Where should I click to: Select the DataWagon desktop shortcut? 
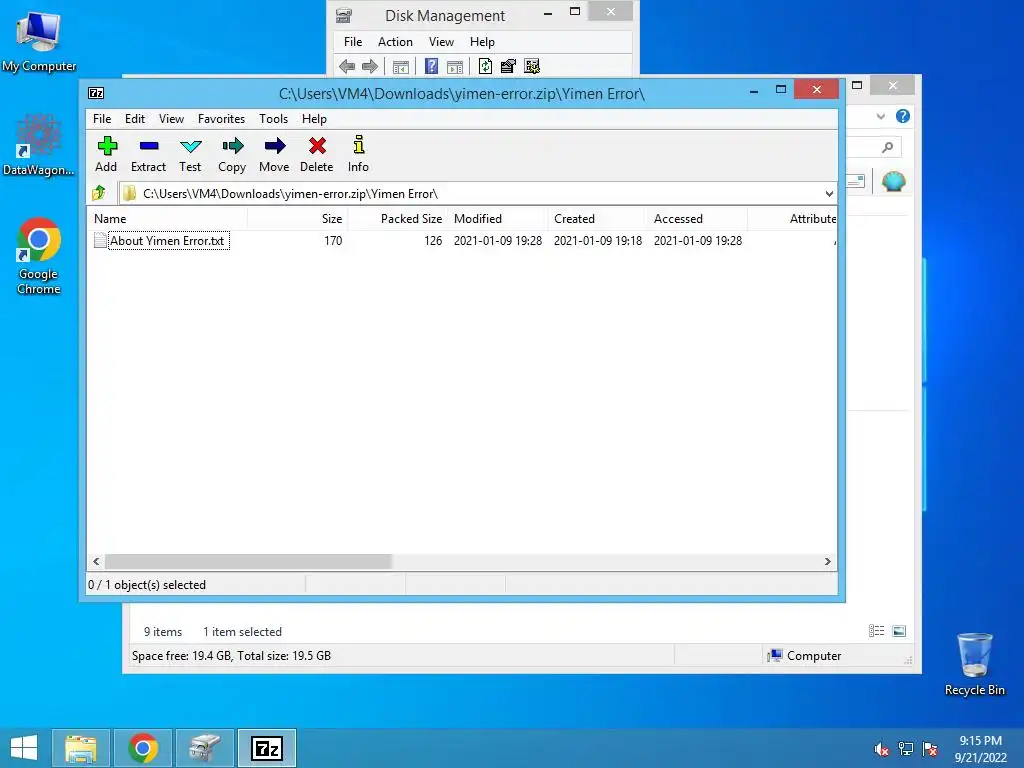point(39,145)
